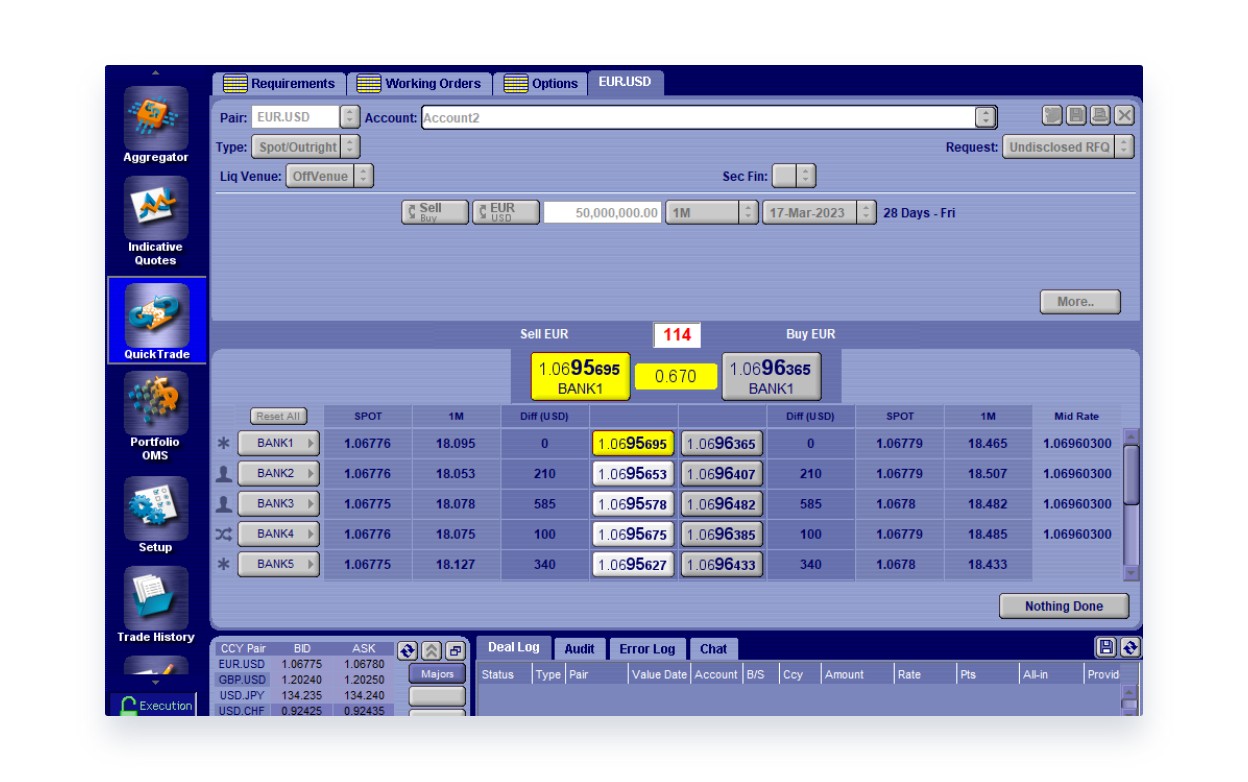Click the asterisk icon beside BANK5
The image size is (1248, 782).
pyautogui.click(x=224, y=564)
